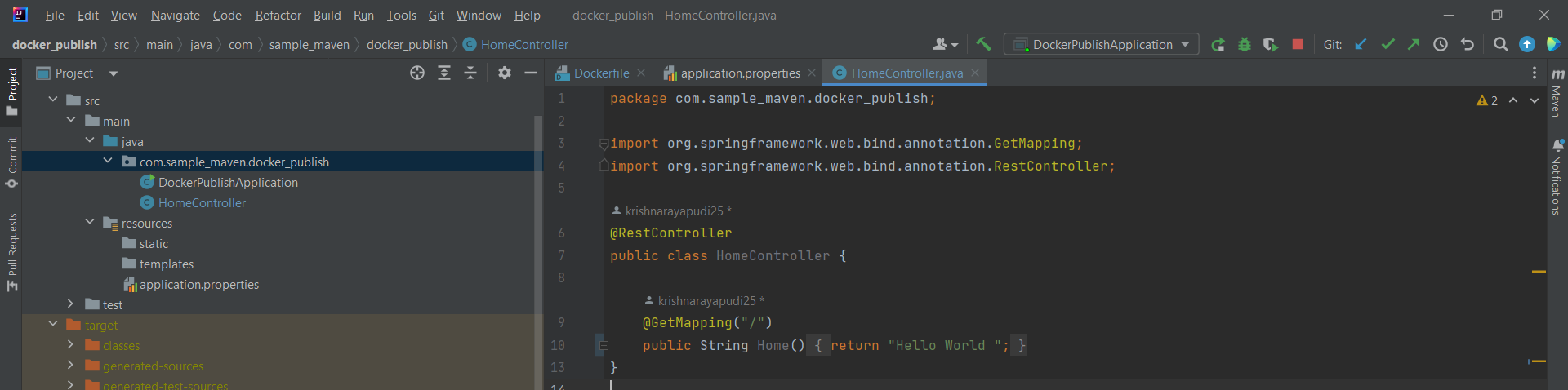The image size is (1568, 390).
Task: Click krishnarayapudi25 author hint above @RestController
Action: pos(671,211)
